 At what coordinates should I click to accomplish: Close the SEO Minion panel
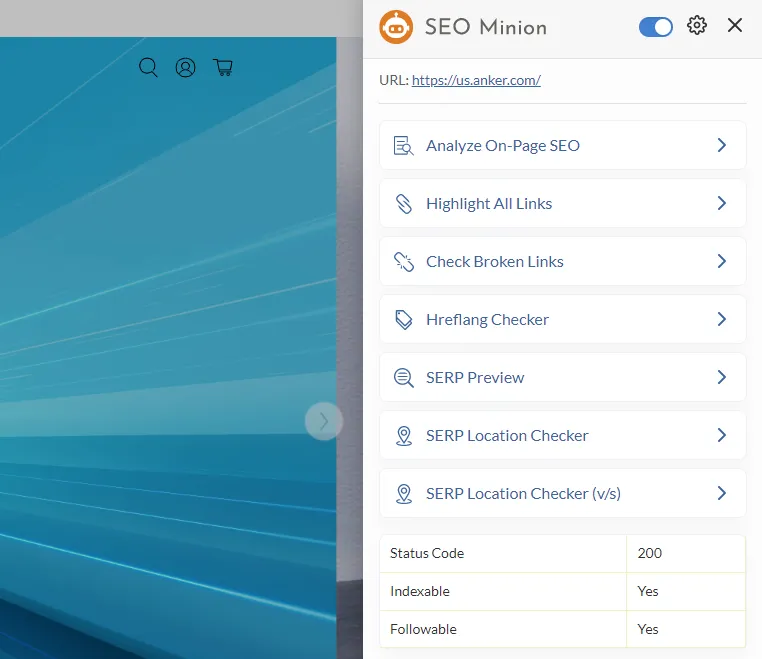[x=735, y=25]
